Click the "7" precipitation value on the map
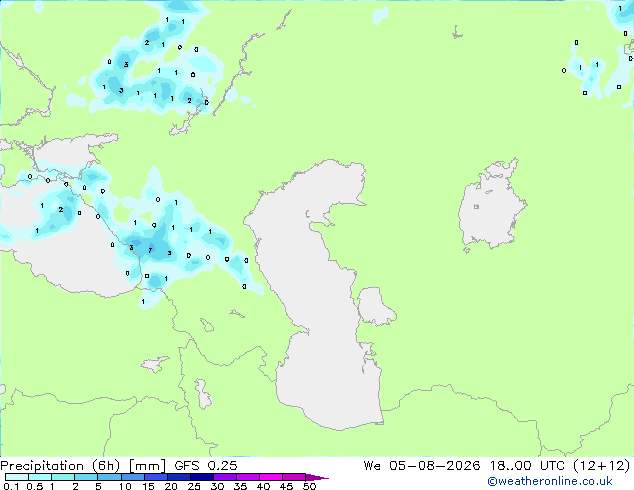The image size is (634, 490). coord(150,250)
